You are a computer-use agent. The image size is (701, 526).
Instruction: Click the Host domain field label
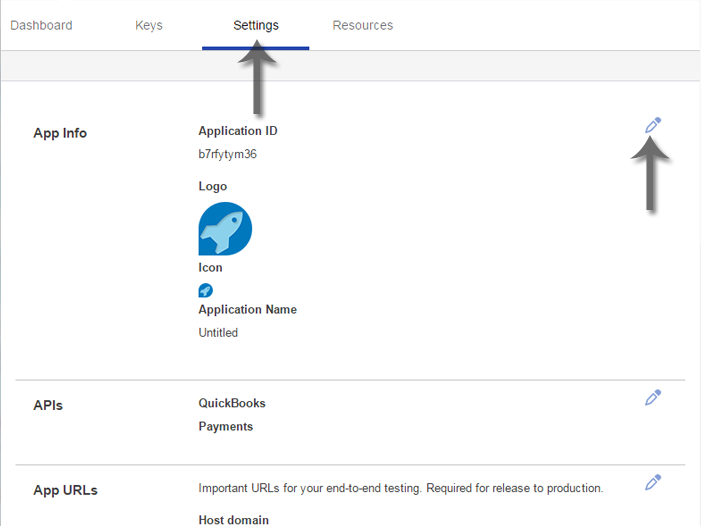[233, 520]
